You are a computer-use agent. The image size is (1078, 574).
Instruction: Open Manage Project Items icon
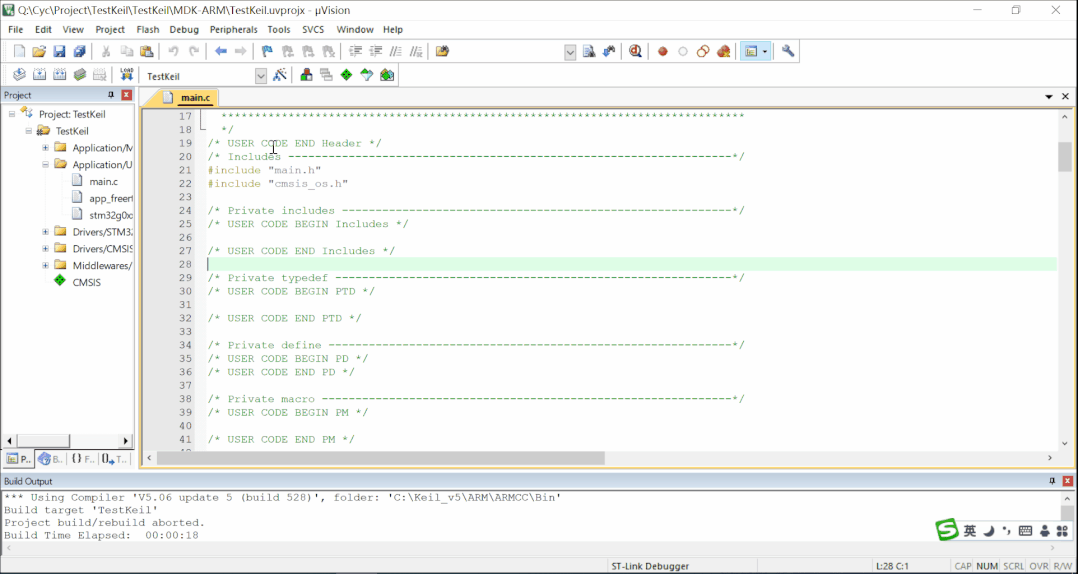pos(307,75)
